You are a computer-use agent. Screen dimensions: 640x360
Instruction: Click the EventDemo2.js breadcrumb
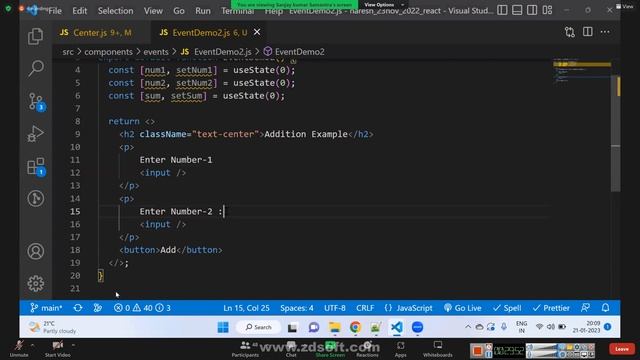coord(216,52)
